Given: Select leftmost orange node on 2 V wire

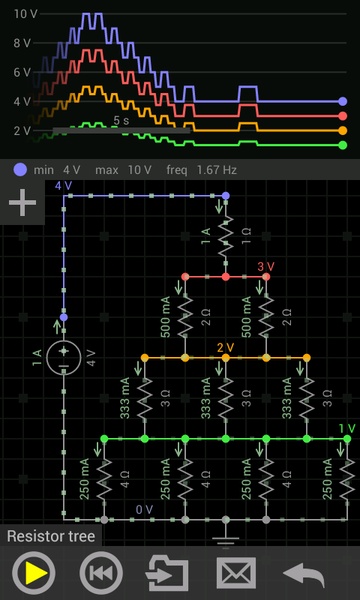Looking at the screenshot, I should point(145,358).
